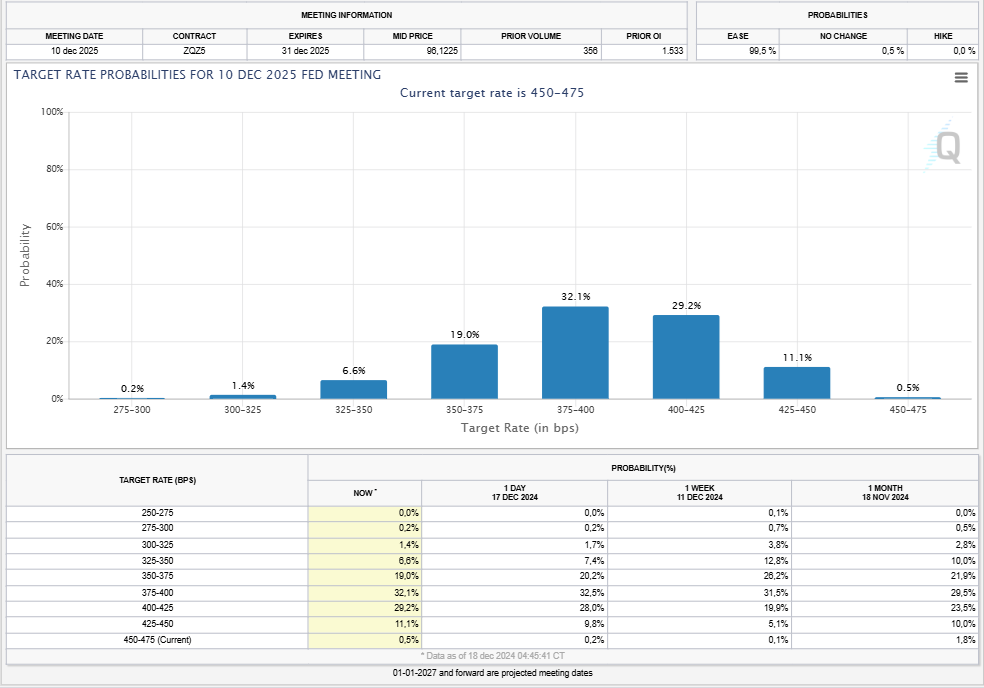Click the 300-325 bar showing 1.4%
The height and width of the screenshot is (688, 984).
click(x=242, y=396)
